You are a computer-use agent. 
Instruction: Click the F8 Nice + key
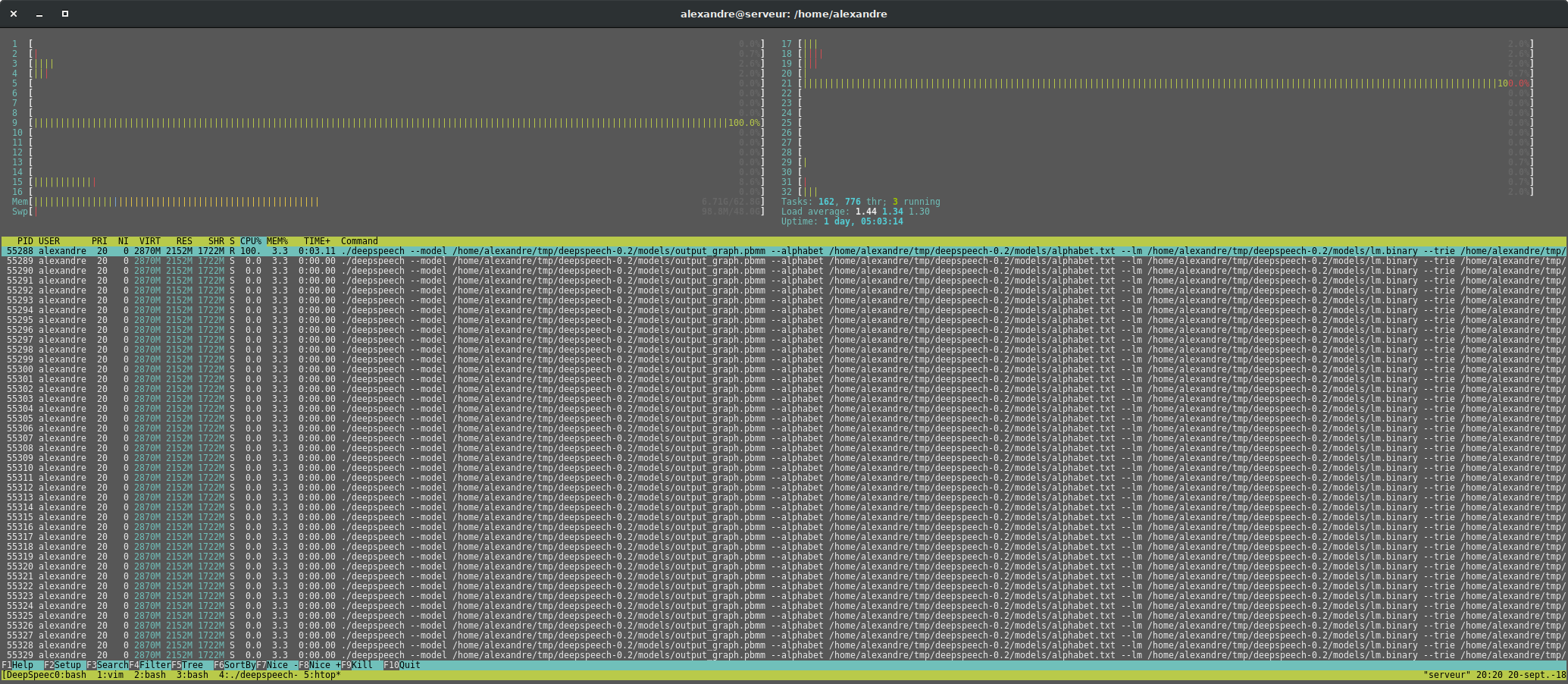[x=320, y=665]
